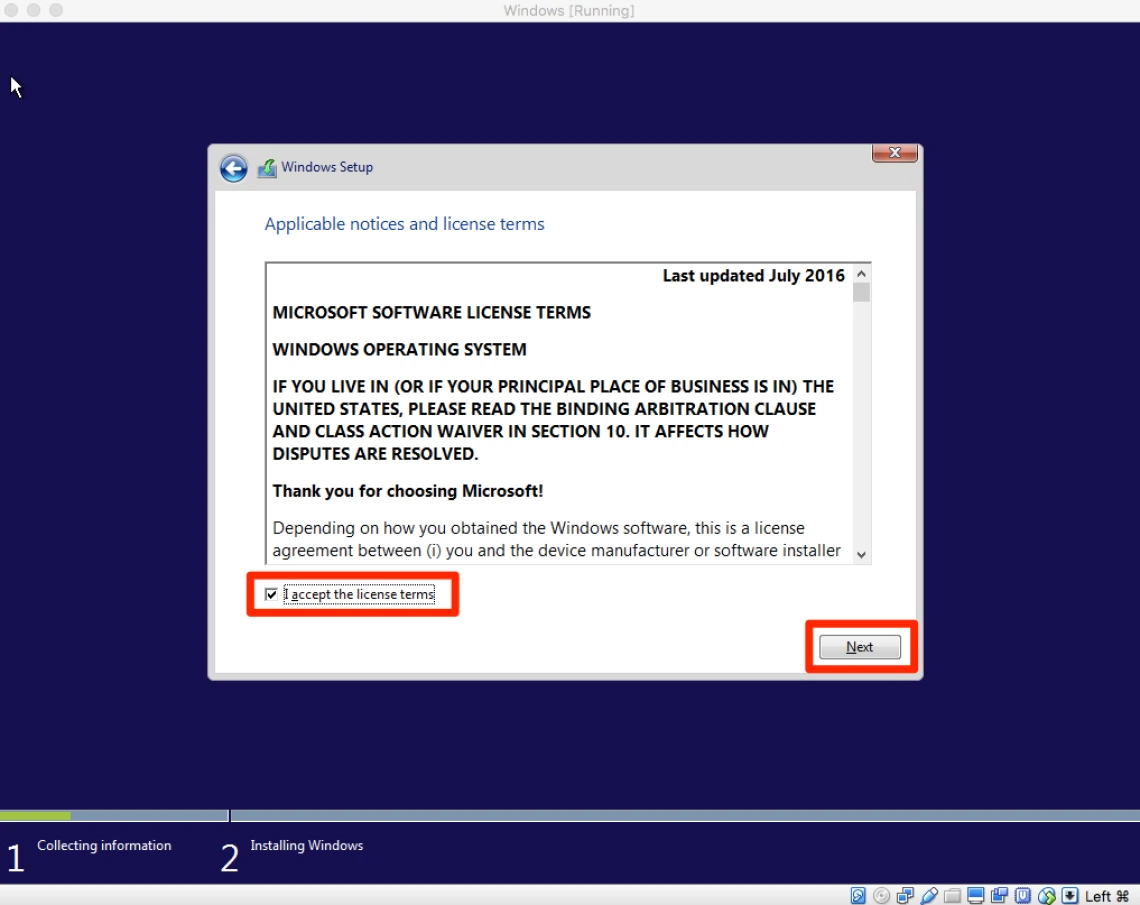Screen dimensions: 1140x905
Task: Click the keyboard capture down-arrow icon
Action: coord(1069,896)
